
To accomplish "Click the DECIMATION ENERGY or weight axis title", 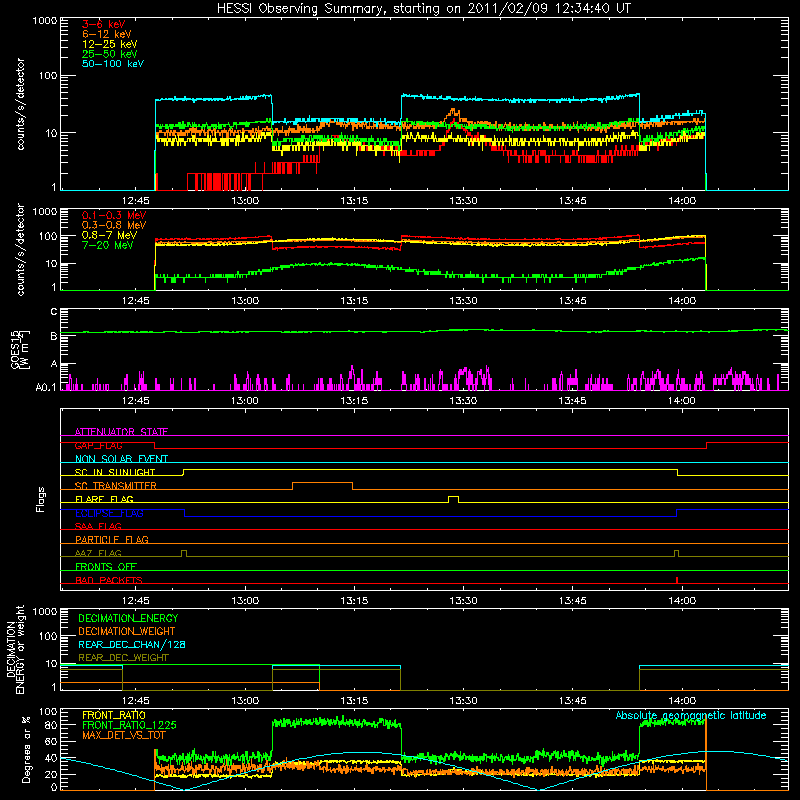I will (x=15, y=649).
